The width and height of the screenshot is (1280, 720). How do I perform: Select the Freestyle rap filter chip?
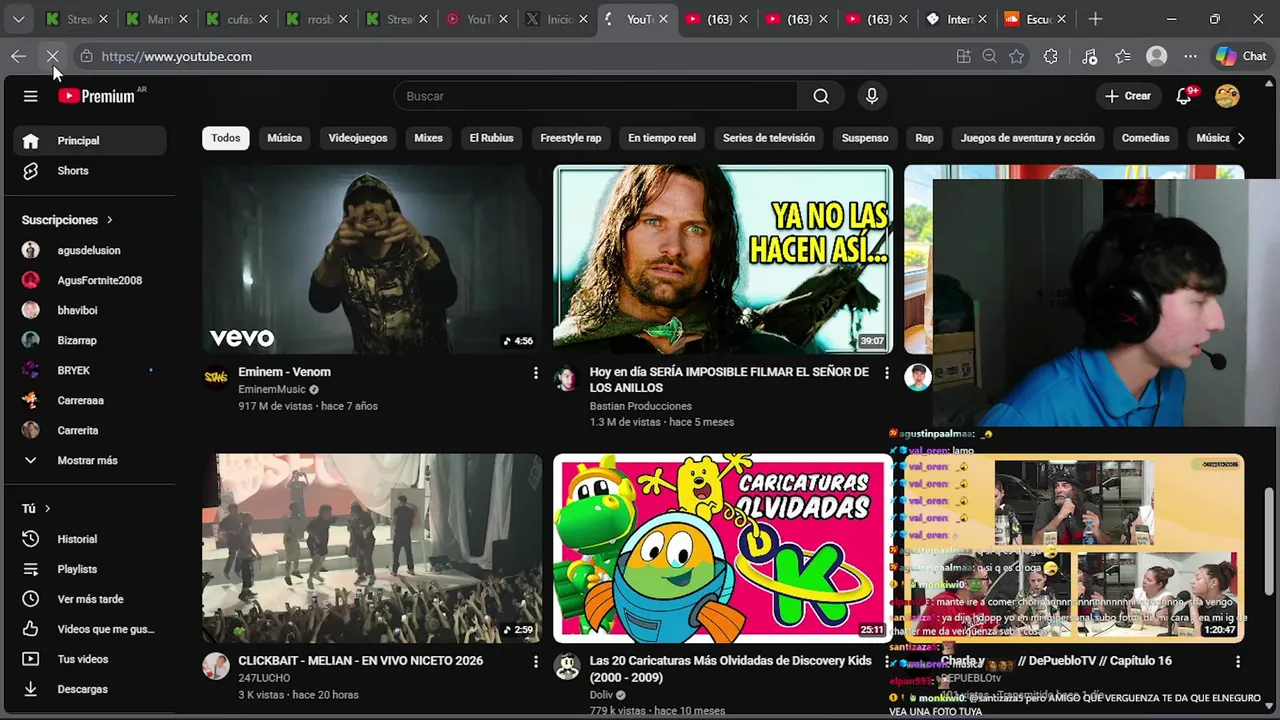571,138
